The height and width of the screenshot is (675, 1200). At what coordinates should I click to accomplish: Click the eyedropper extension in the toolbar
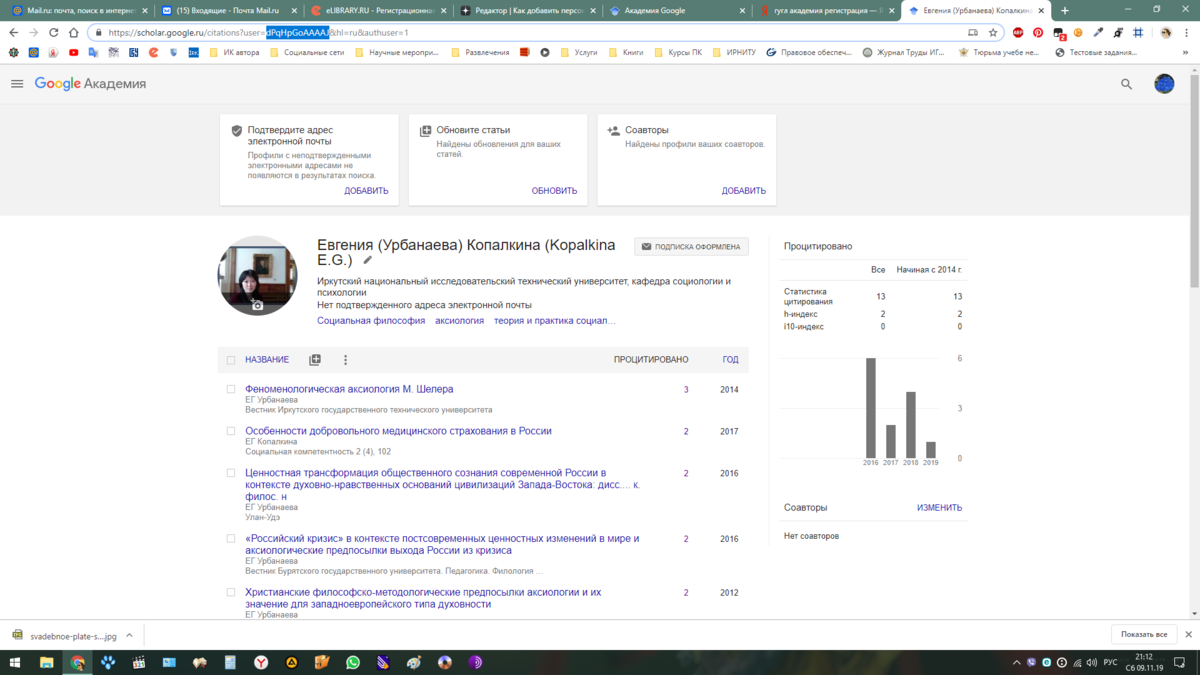[1097, 32]
